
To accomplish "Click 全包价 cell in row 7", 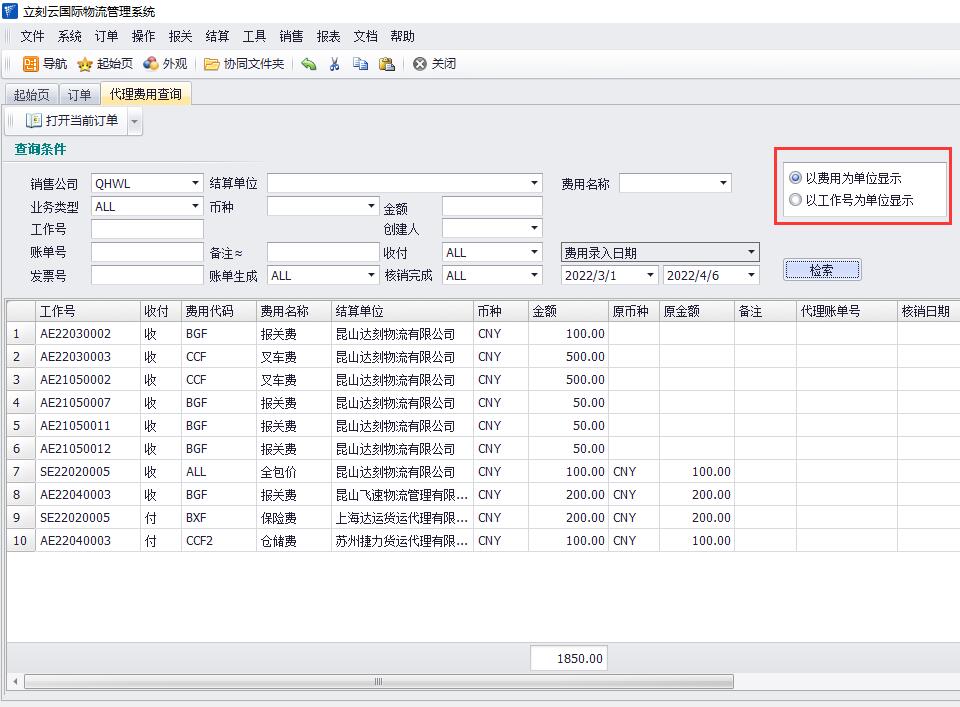I will [293, 472].
